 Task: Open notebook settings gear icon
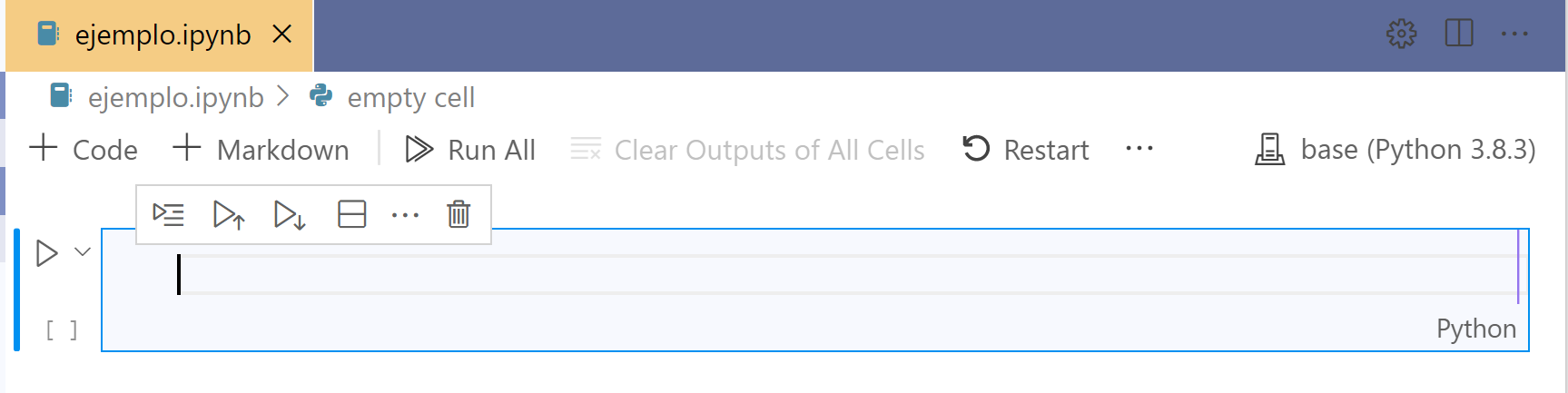(1401, 34)
